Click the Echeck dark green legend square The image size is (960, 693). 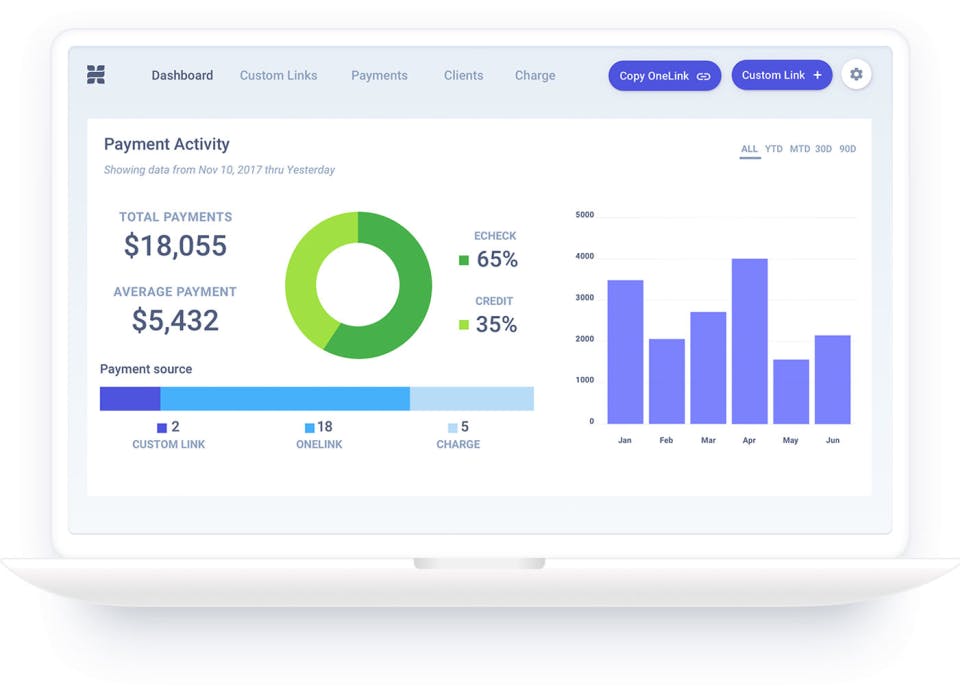point(464,260)
